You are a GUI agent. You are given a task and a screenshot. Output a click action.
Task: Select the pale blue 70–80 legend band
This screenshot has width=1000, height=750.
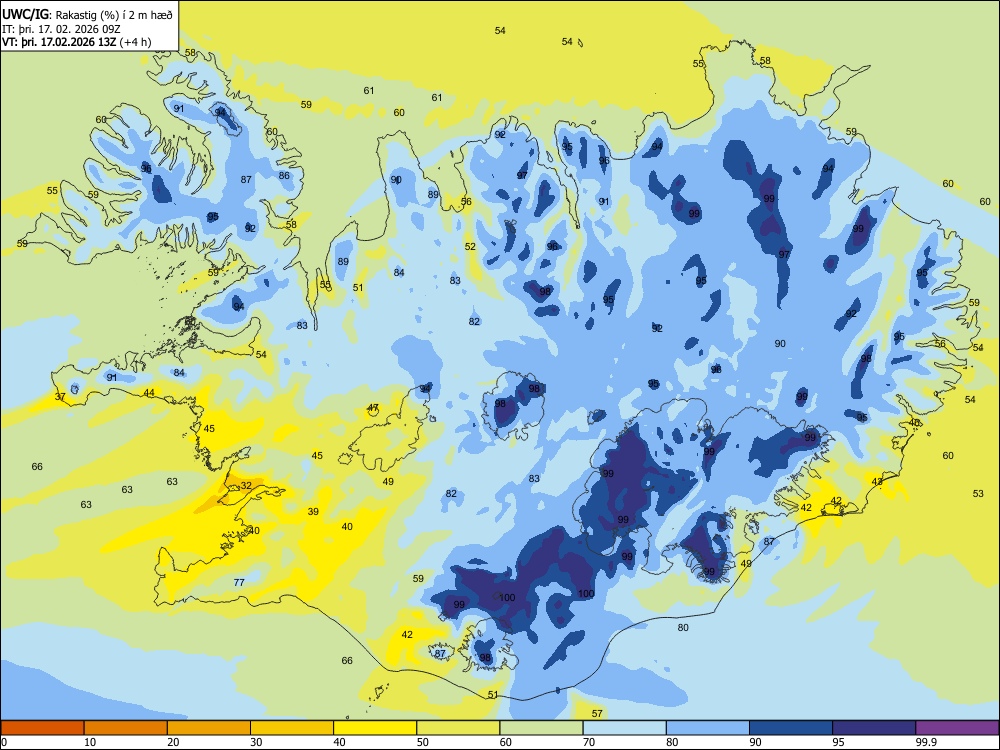tap(624, 728)
